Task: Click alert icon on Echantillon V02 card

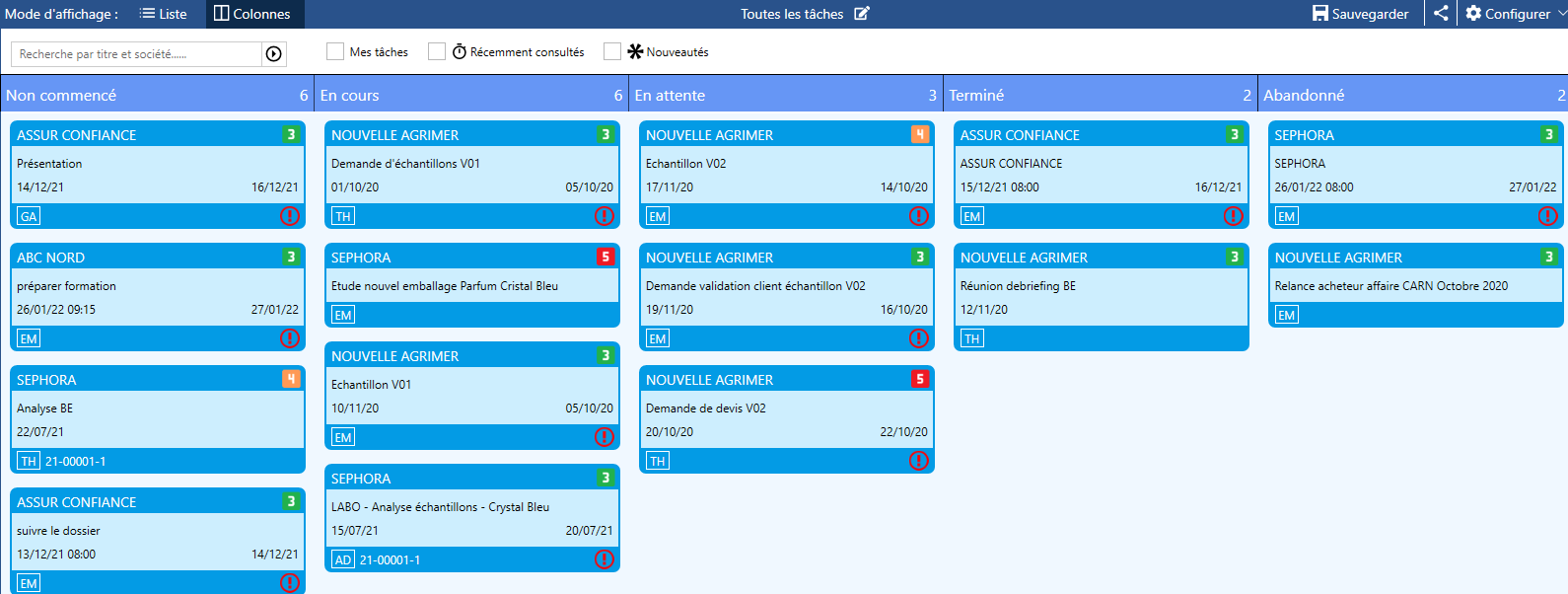Action: click(x=919, y=216)
